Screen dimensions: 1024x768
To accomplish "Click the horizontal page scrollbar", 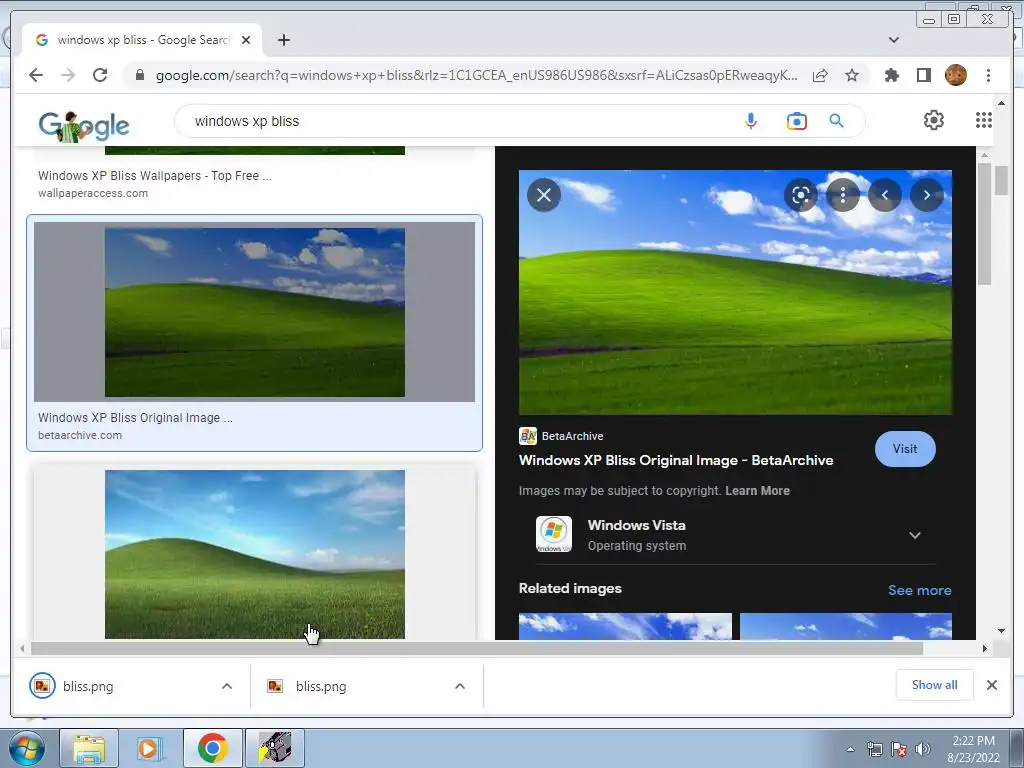I will point(477,648).
